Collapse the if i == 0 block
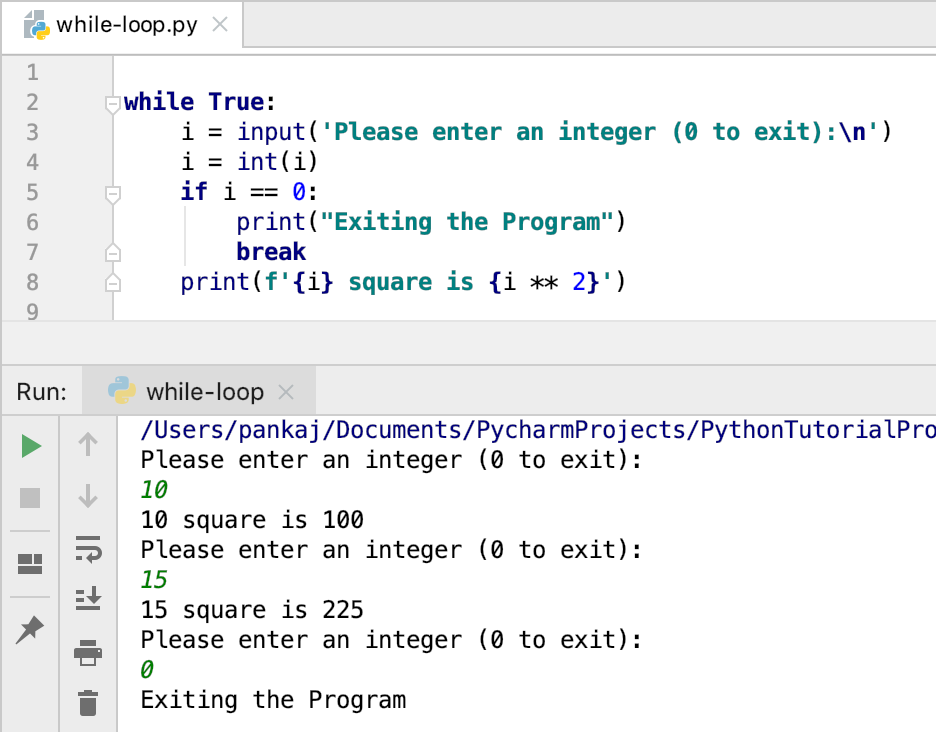Image resolution: width=936 pixels, height=732 pixels. pos(112,193)
